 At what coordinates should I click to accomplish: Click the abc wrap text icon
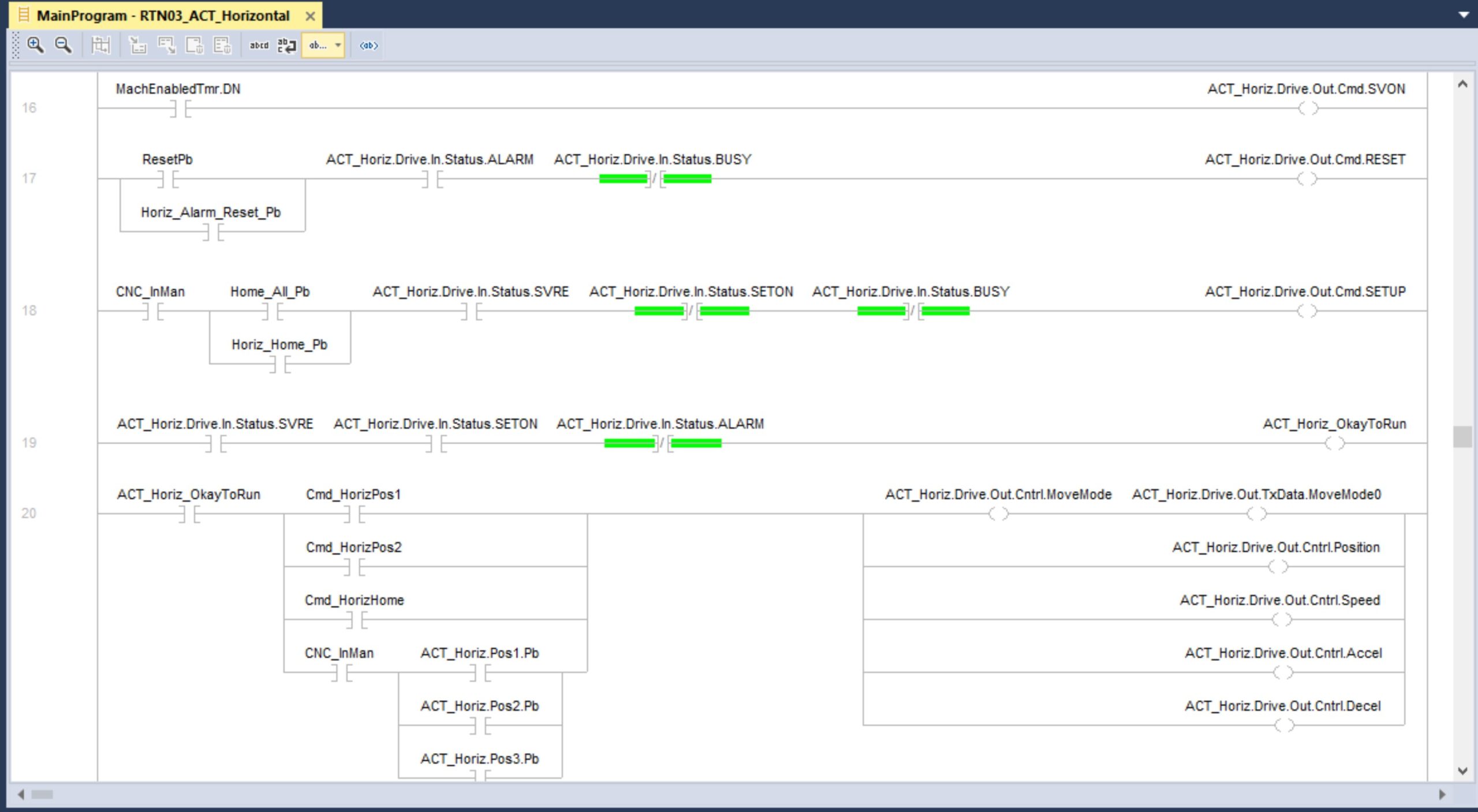pos(286,45)
